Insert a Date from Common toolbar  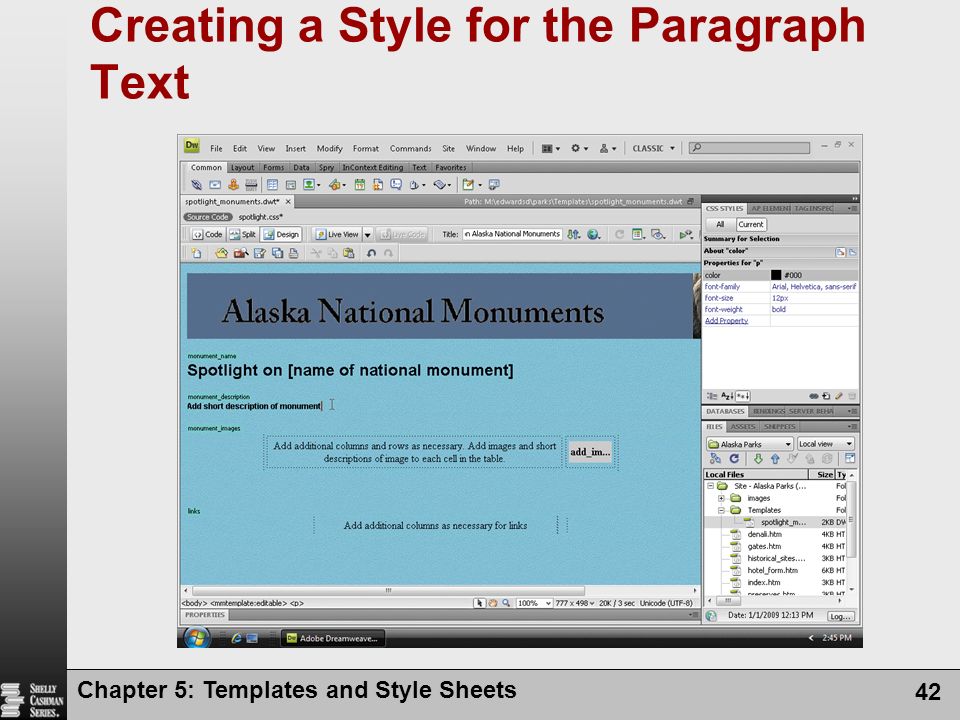(359, 184)
